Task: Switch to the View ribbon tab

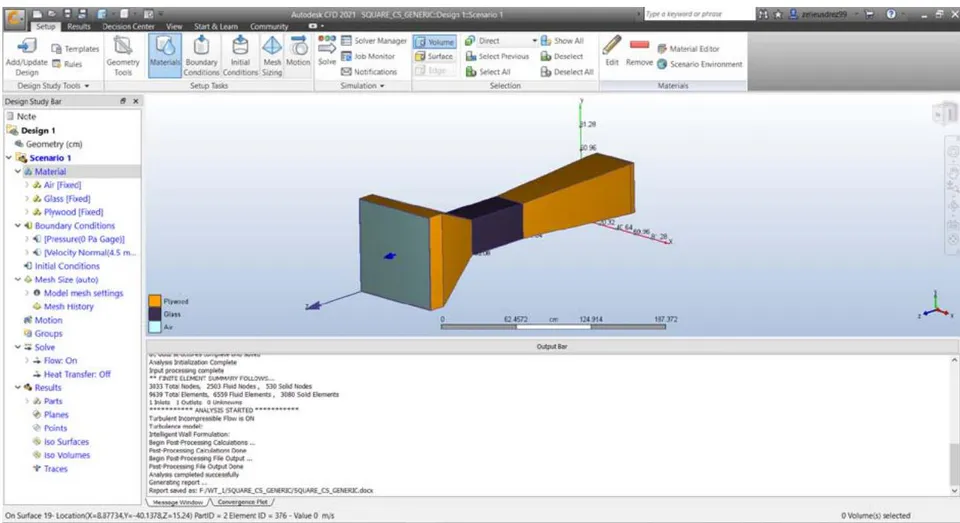Action: 174,26
